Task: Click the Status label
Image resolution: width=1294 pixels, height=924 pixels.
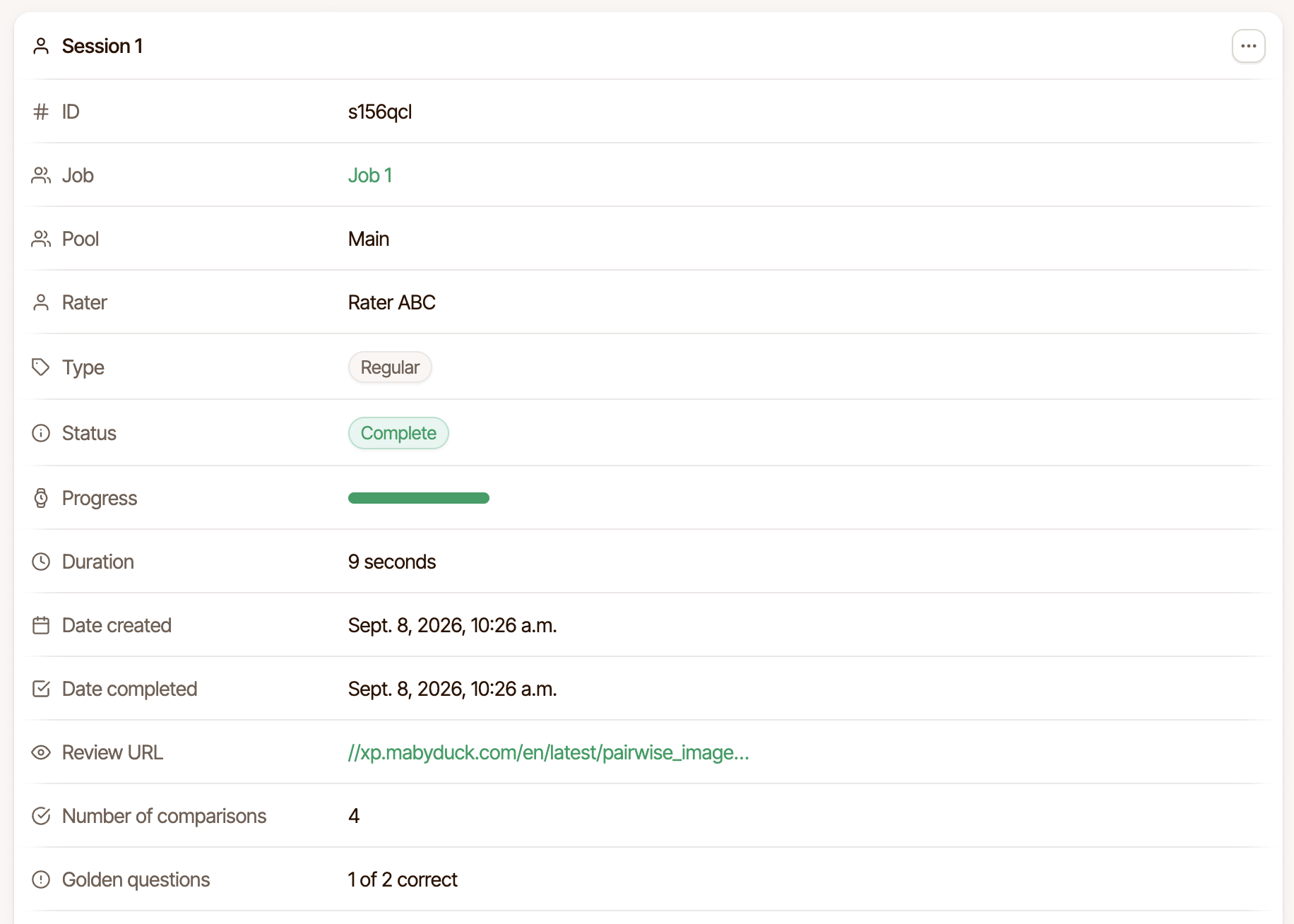Action: (89, 433)
